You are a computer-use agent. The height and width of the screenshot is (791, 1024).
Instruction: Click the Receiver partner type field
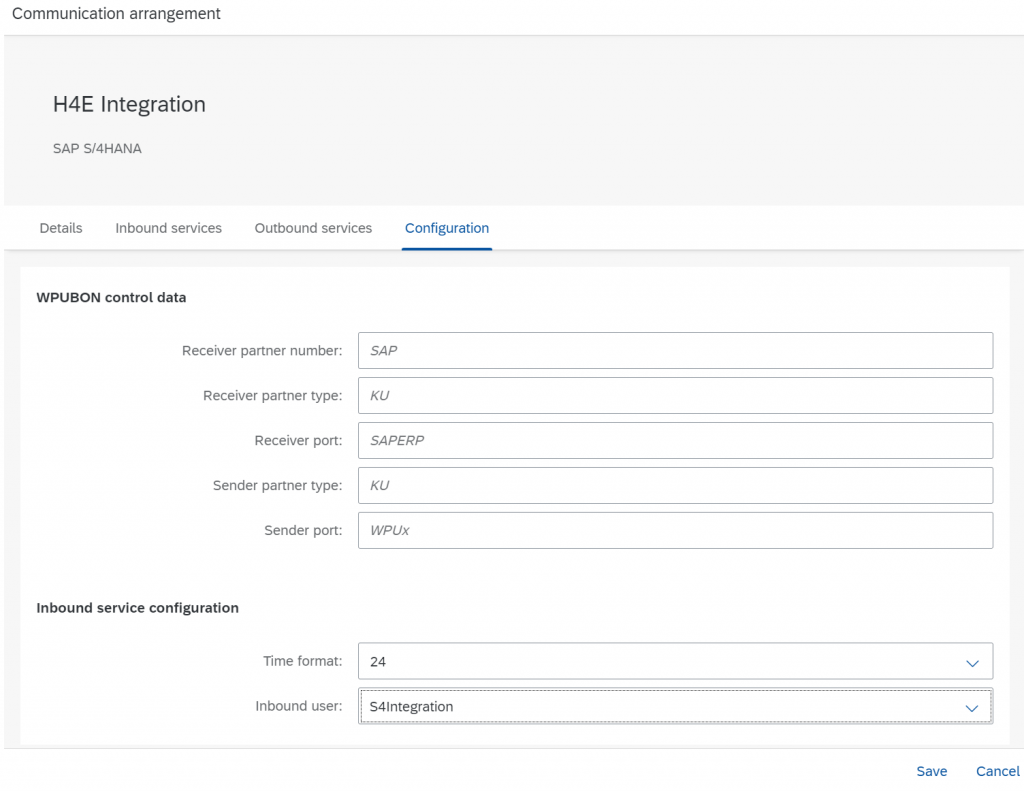[675, 395]
